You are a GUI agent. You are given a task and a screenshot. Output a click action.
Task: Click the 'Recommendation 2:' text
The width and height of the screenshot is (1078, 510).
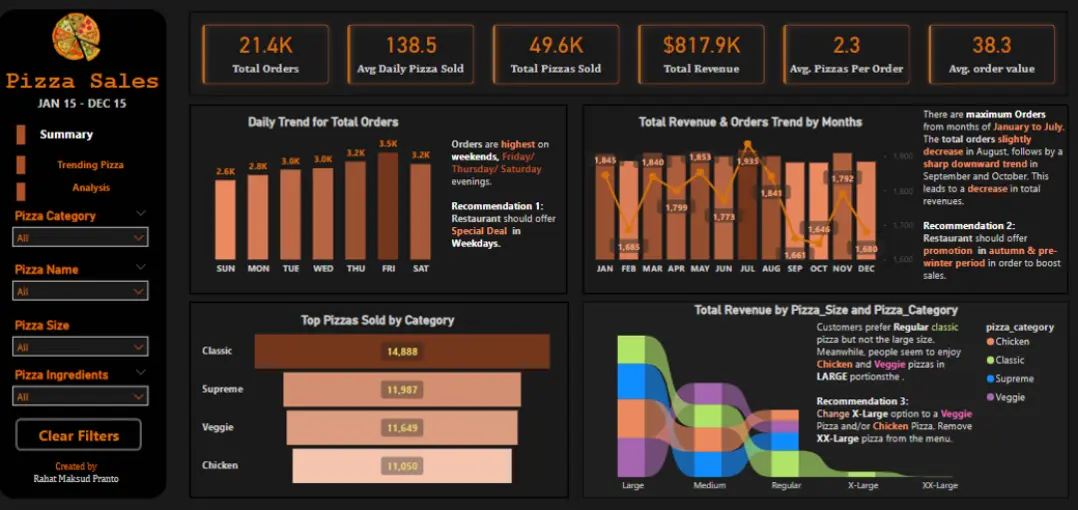tap(969, 225)
